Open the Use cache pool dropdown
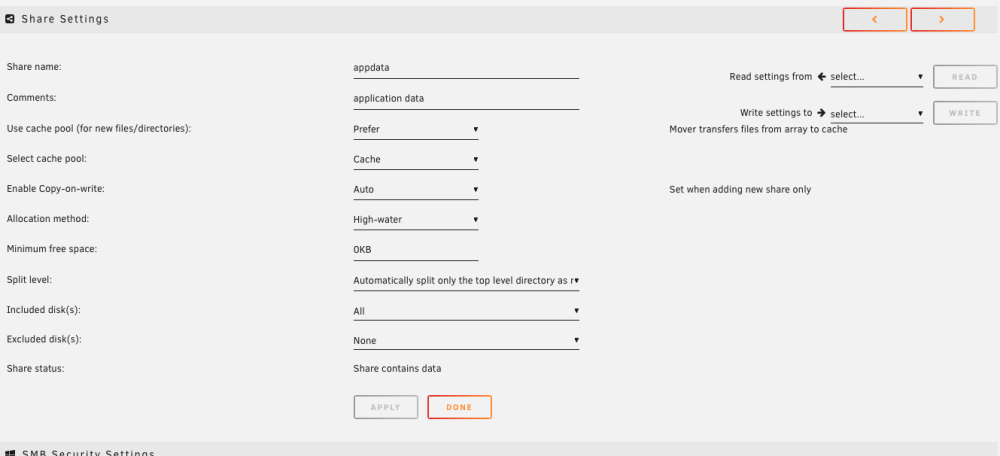The image size is (1000, 456). [x=416, y=129]
